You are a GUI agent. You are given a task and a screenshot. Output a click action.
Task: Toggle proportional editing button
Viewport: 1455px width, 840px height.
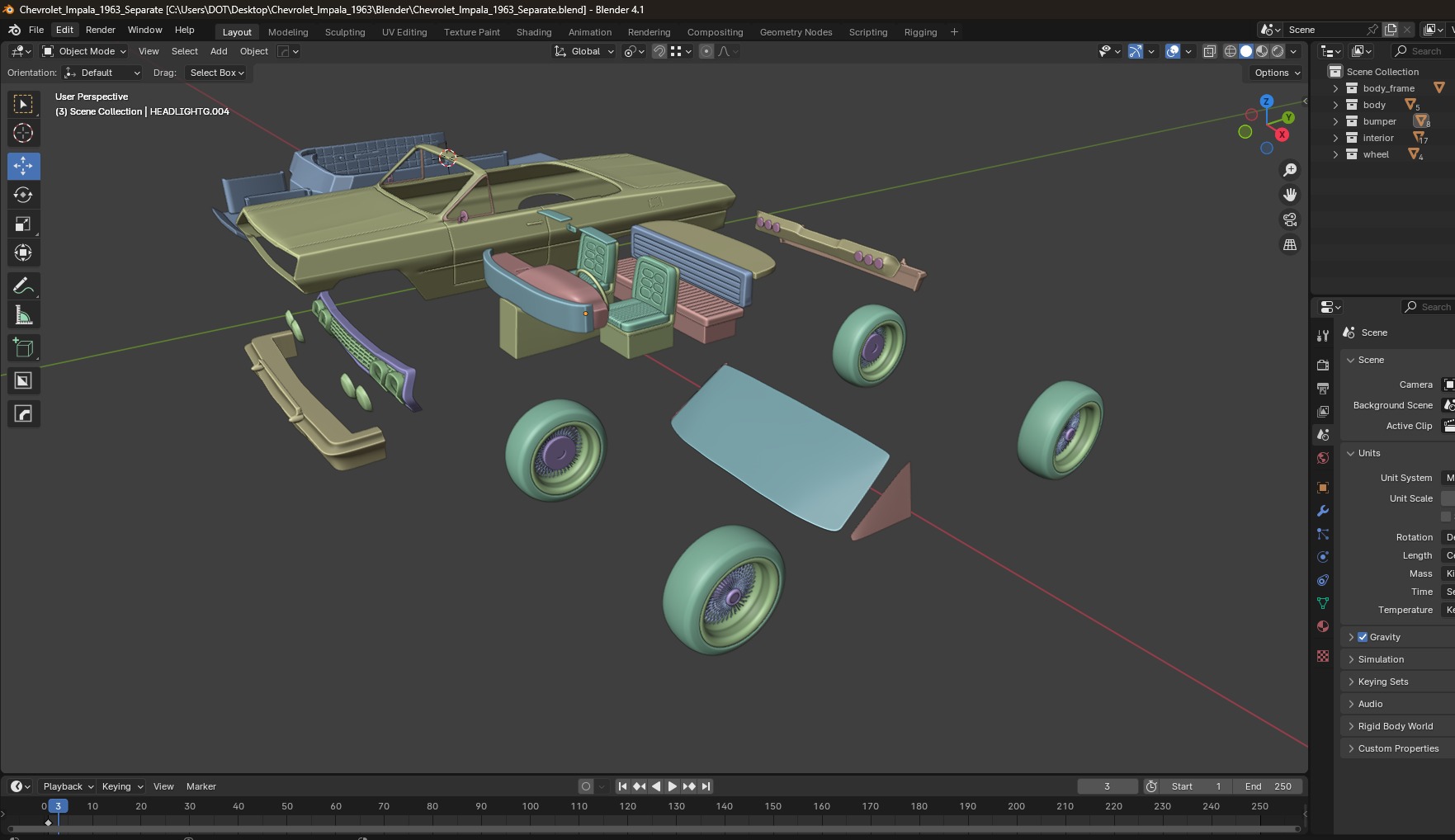[x=706, y=51]
